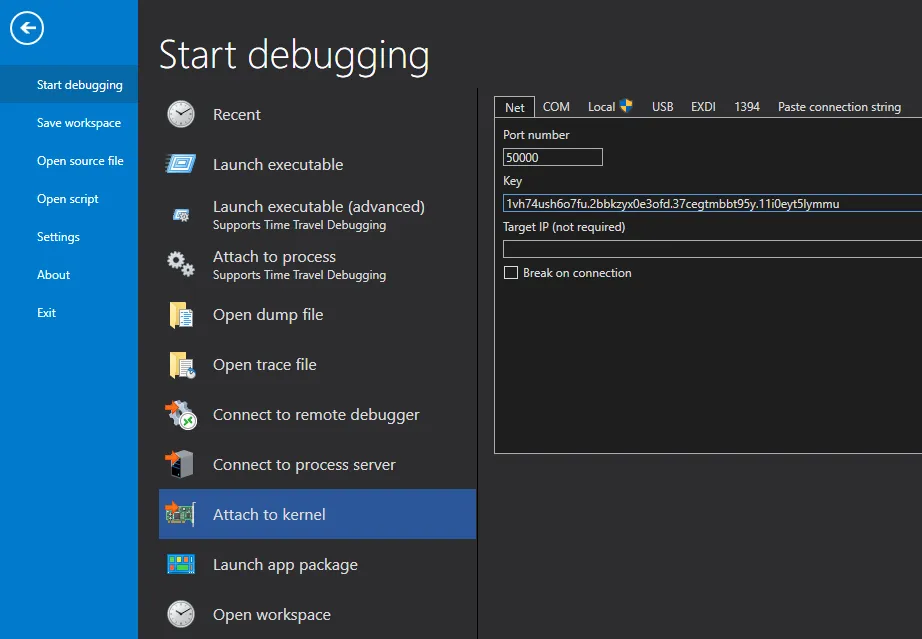The width and height of the screenshot is (922, 639).
Task: Click the Launch executable (advanced) gear-window icon
Action: coord(181,215)
